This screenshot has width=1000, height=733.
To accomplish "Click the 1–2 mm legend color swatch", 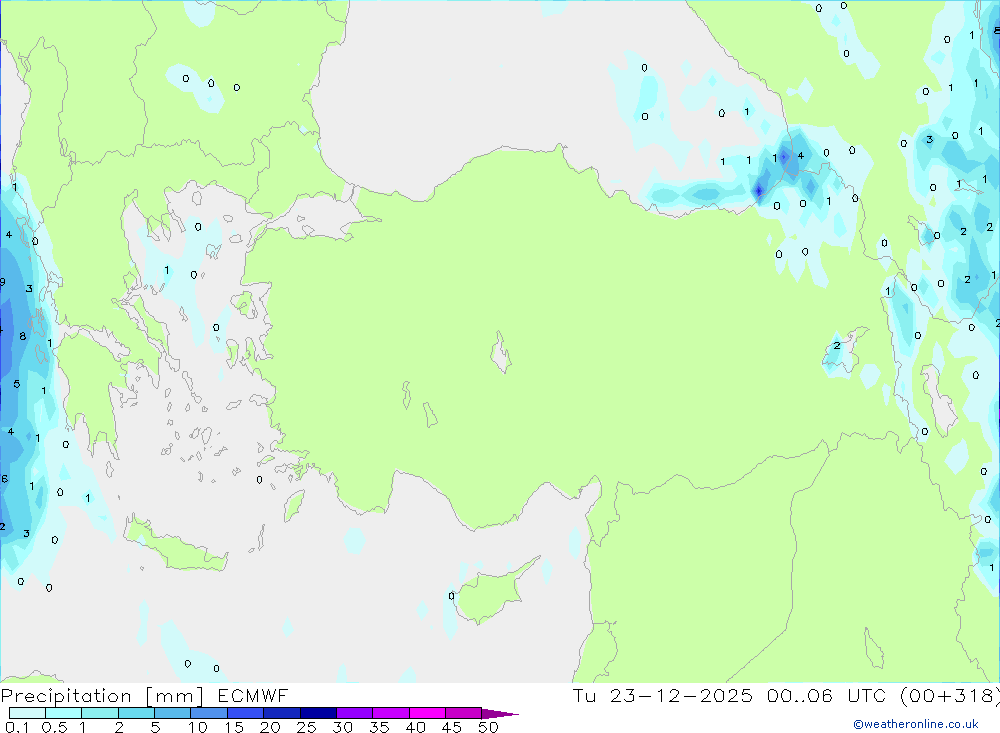I will click(100, 713).
